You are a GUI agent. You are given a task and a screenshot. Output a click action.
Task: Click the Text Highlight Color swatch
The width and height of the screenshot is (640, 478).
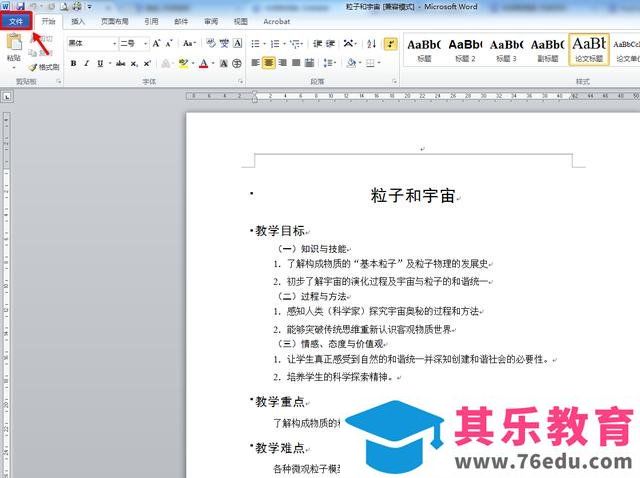[183, 64]
